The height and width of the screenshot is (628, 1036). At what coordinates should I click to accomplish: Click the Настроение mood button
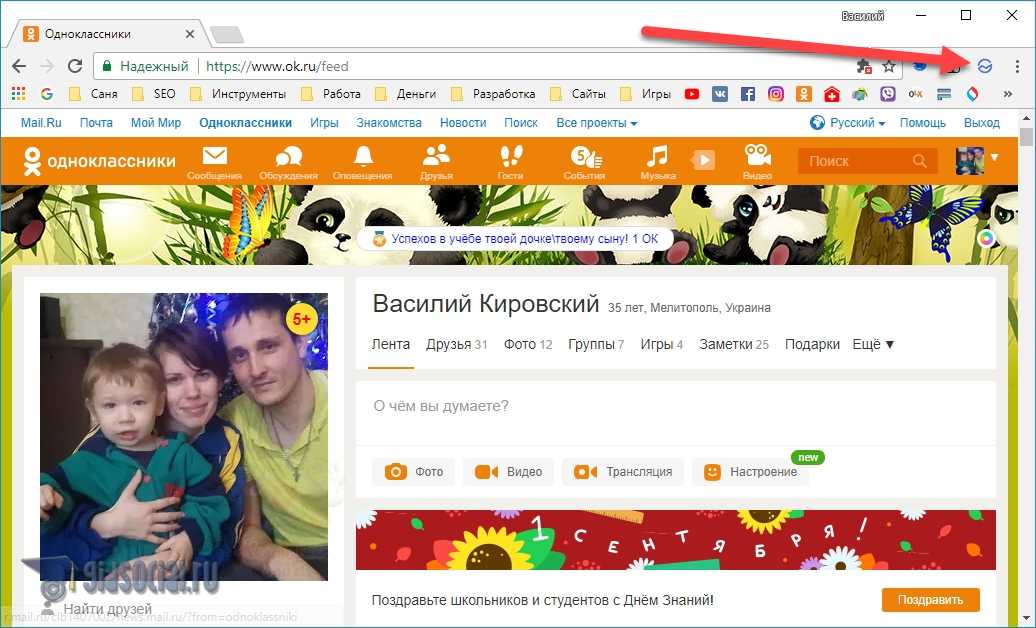click(x=752, y=472)
